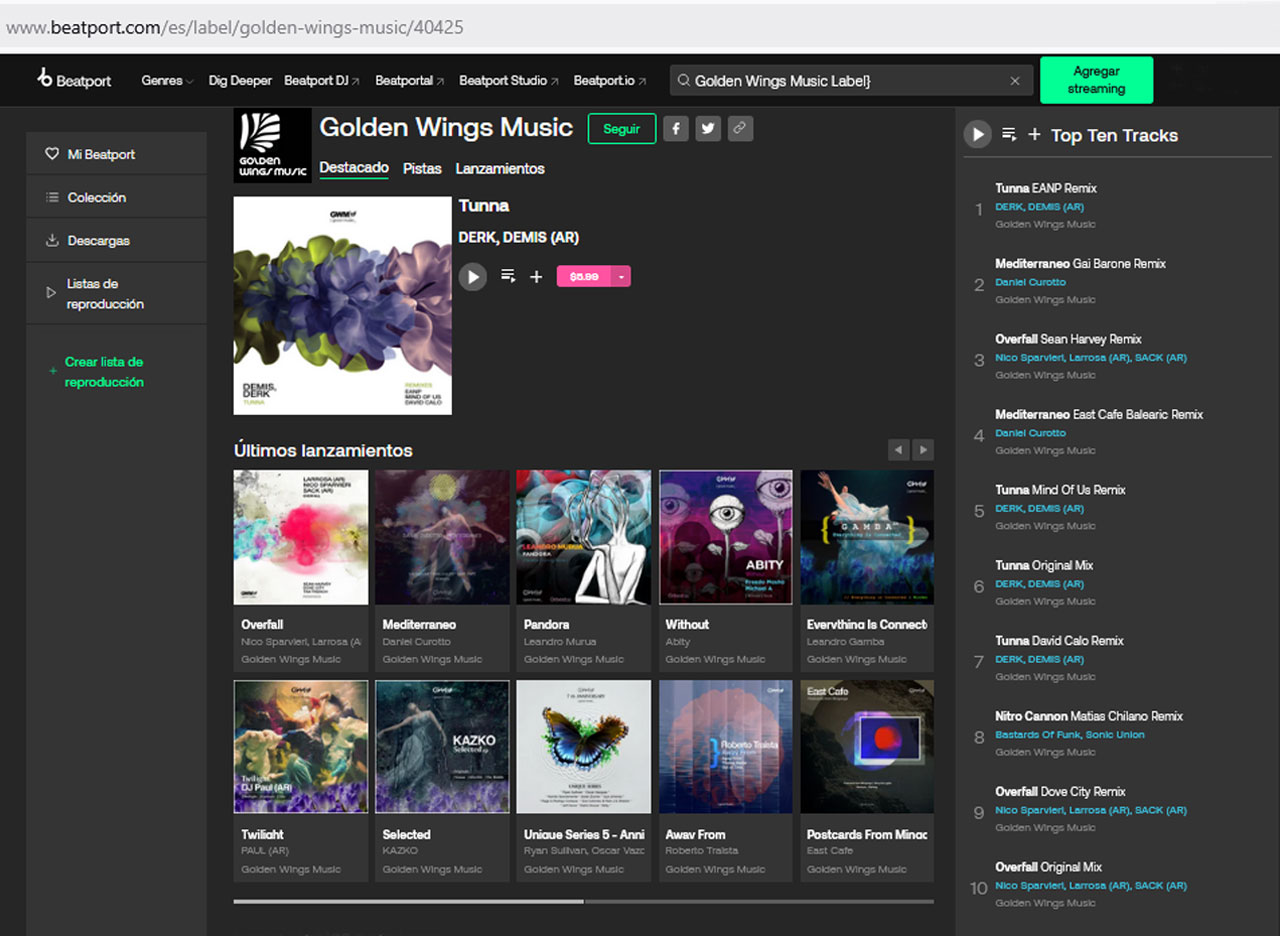Click the Beatport logo in header
The height and width of the screenshot is (936, 1280).
[x=74, y=79]
